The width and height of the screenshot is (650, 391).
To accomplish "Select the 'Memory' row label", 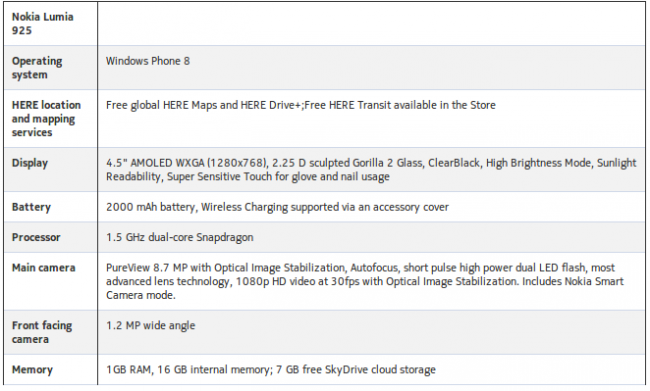I will pyautogui.click(x=32, y=369).
